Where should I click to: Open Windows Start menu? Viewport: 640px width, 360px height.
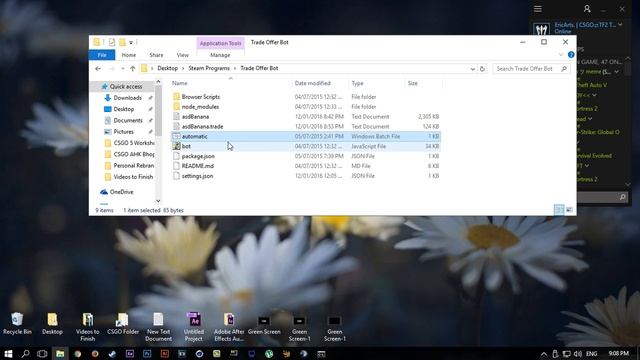pos(8,353)
